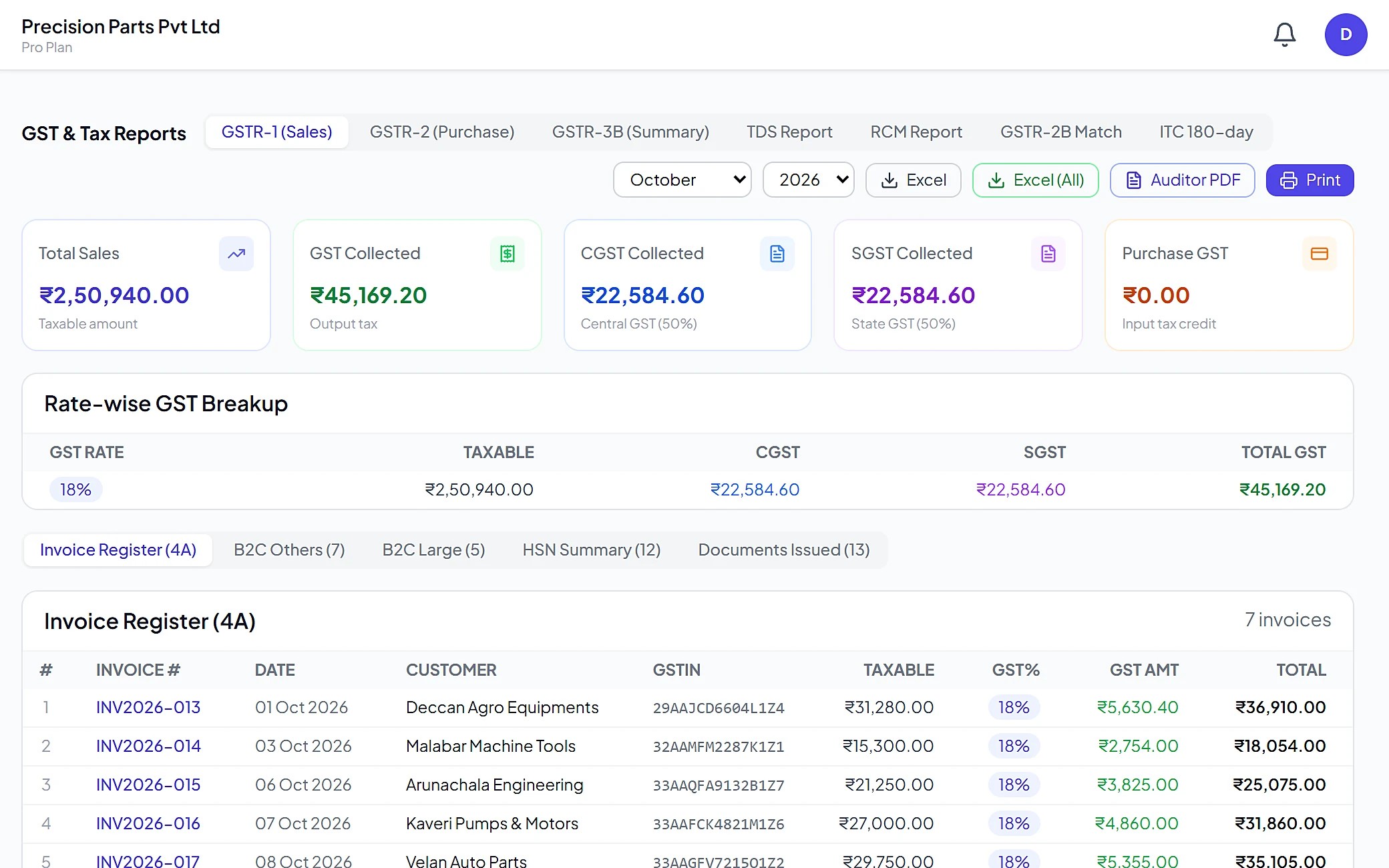Screen dimensions: 1389x868
Task: Open HSN Summary (12) sub-tab
Action: click(592, 550)
